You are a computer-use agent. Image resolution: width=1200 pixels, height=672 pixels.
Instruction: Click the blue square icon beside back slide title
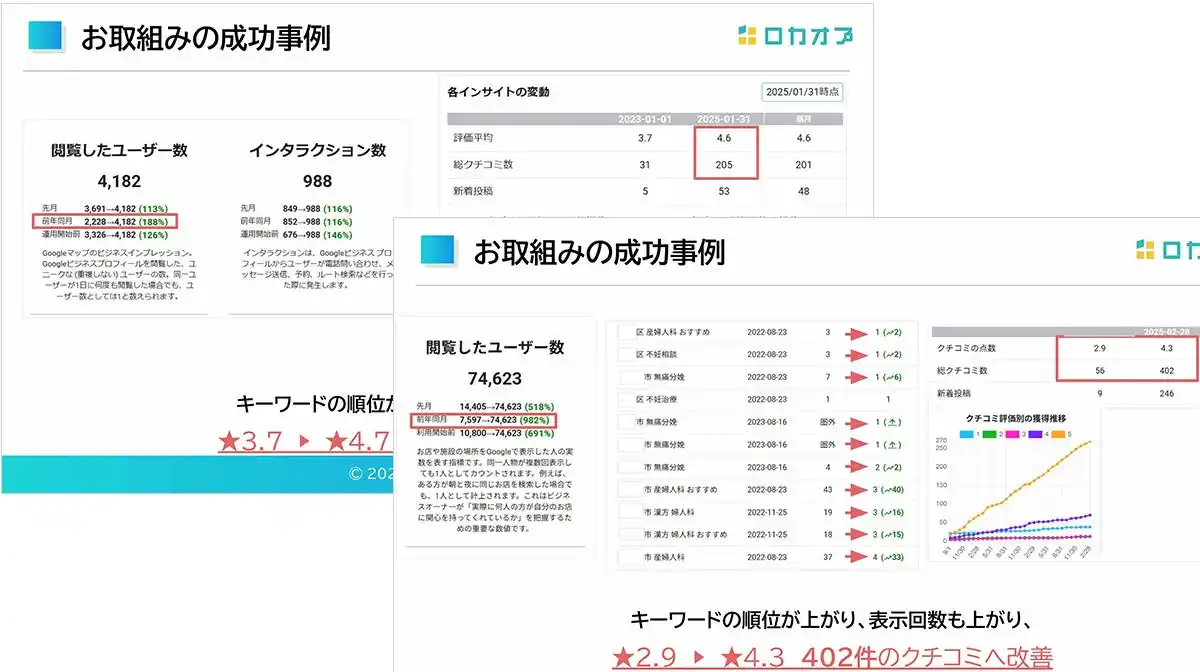(46, 35)
